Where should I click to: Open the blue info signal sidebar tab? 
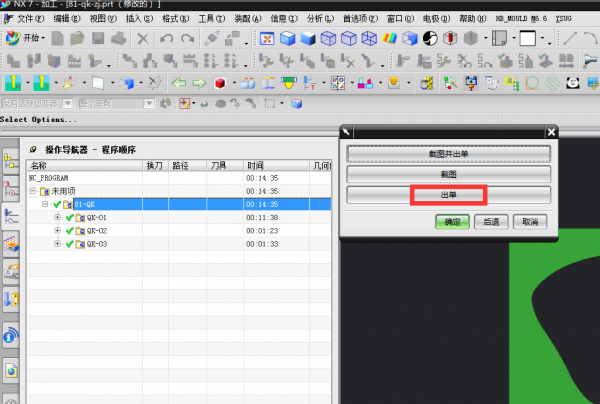tap(11, 335)
